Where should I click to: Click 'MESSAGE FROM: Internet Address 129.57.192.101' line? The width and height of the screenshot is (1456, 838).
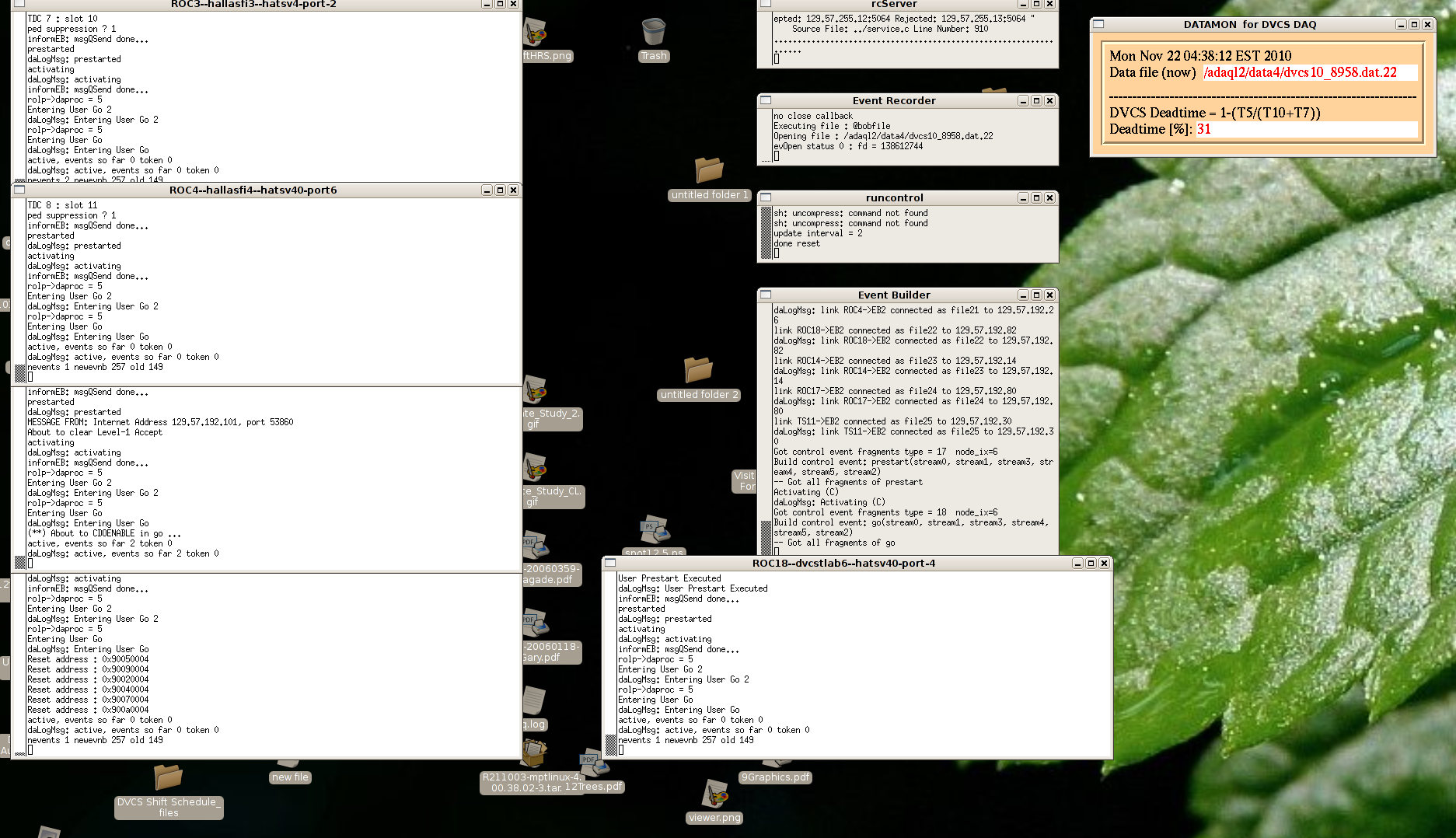[x=160, y=422]
